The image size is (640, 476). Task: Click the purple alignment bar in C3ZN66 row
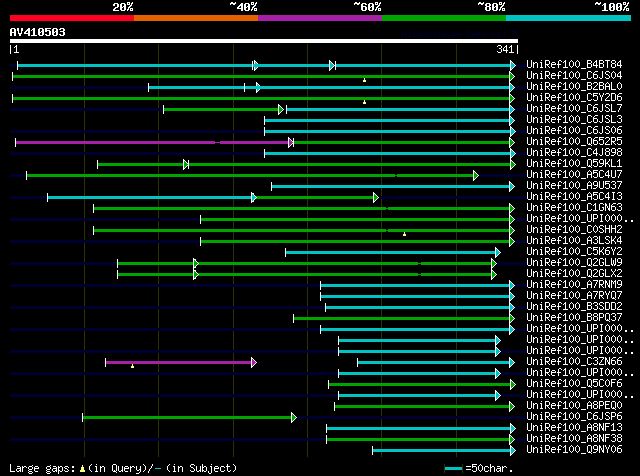(x=180, y=363)
